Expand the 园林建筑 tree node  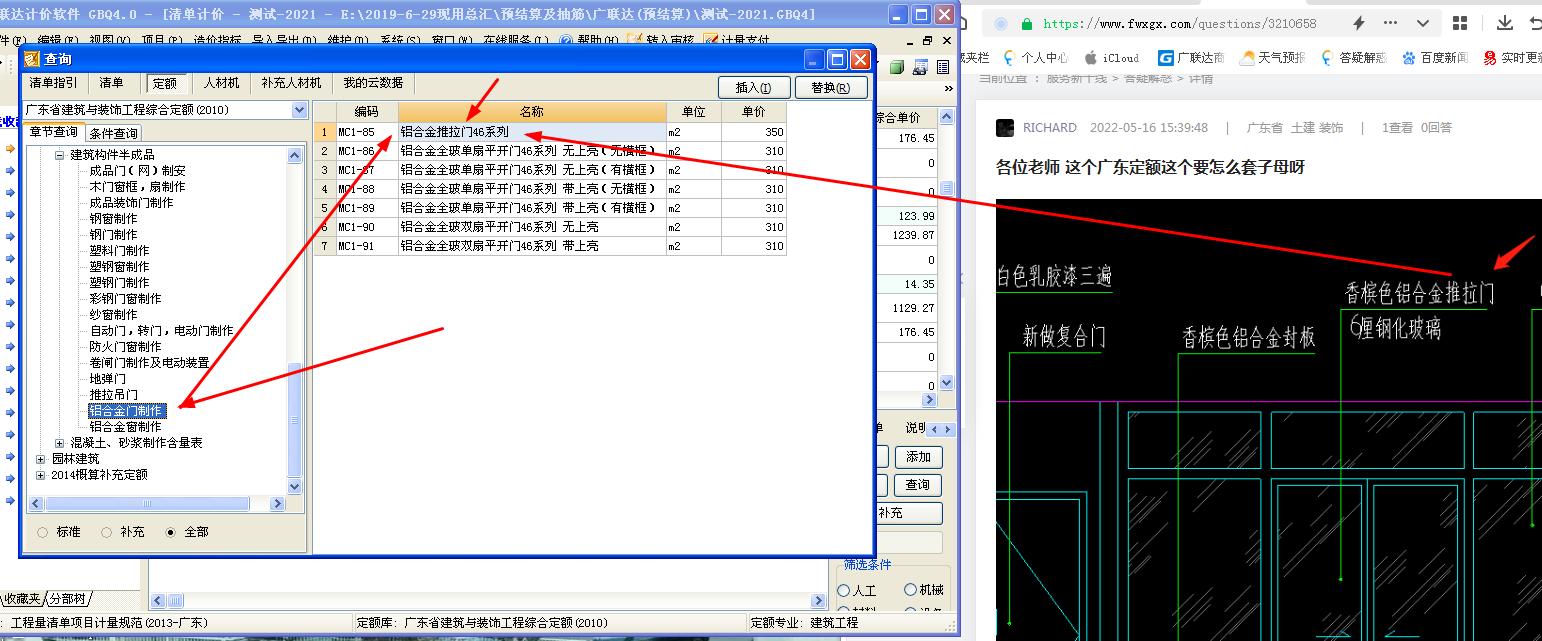tap(41, 459)
